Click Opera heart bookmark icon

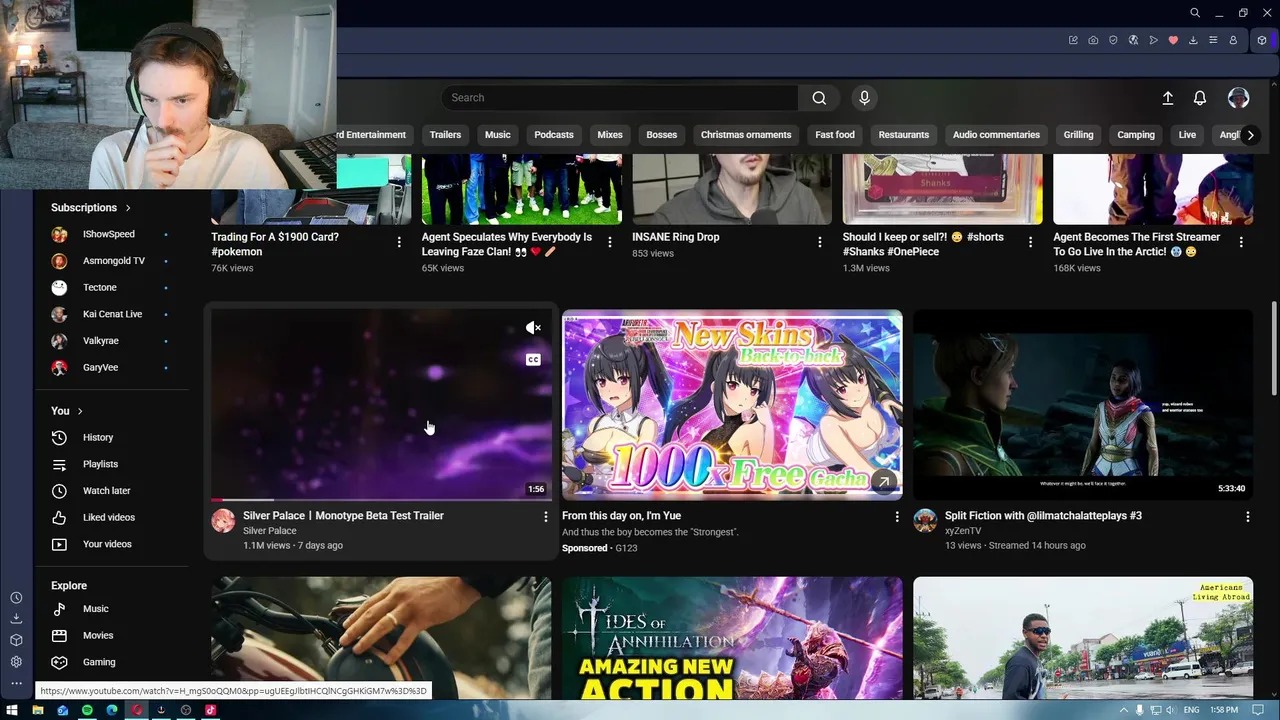pyautogui.click(x=1173, y=40)
